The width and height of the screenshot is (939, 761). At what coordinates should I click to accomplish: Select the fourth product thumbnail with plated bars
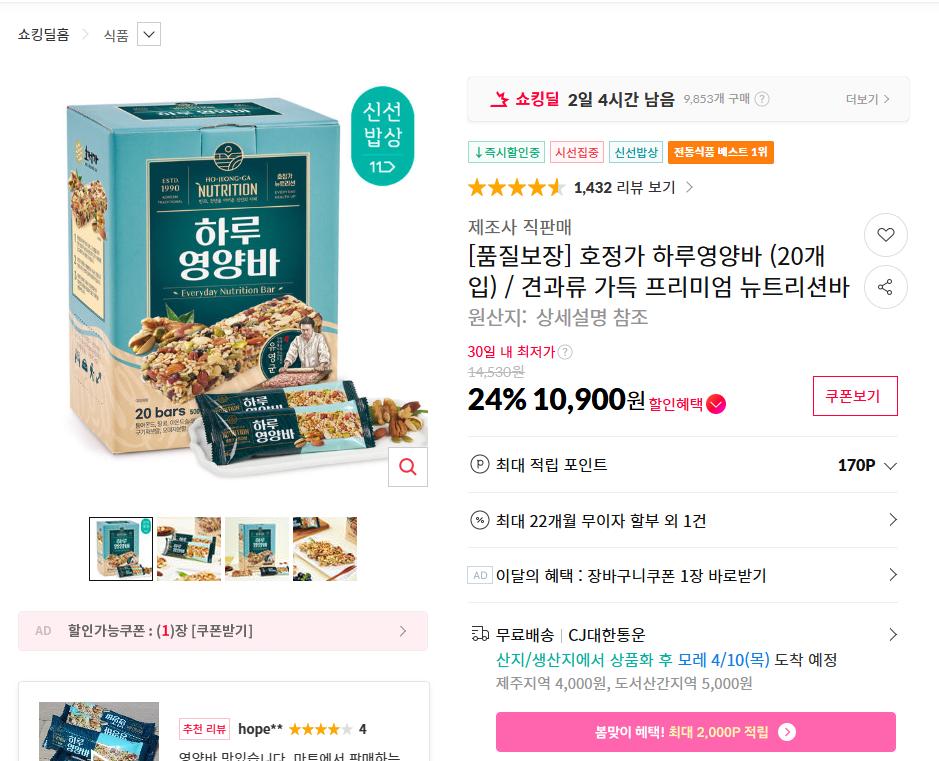point(325,549)
